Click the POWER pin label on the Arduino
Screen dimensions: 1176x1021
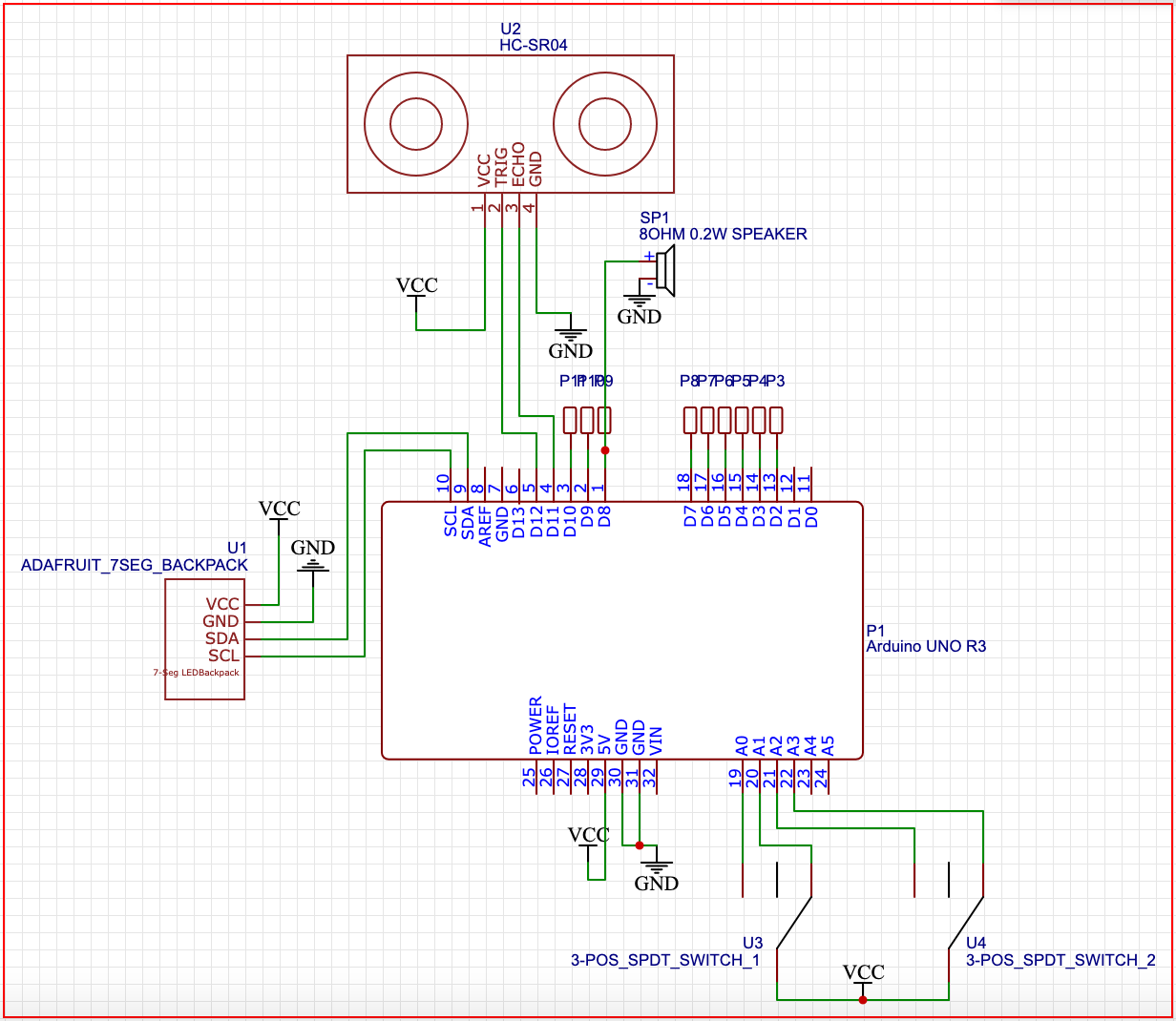click(535, 726)
